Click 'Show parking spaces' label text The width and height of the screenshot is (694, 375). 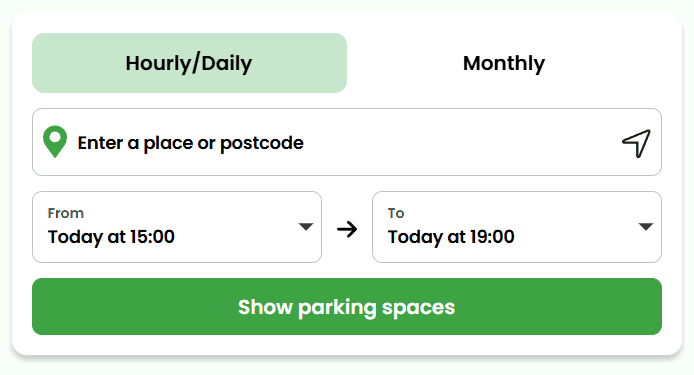(347, 307)
